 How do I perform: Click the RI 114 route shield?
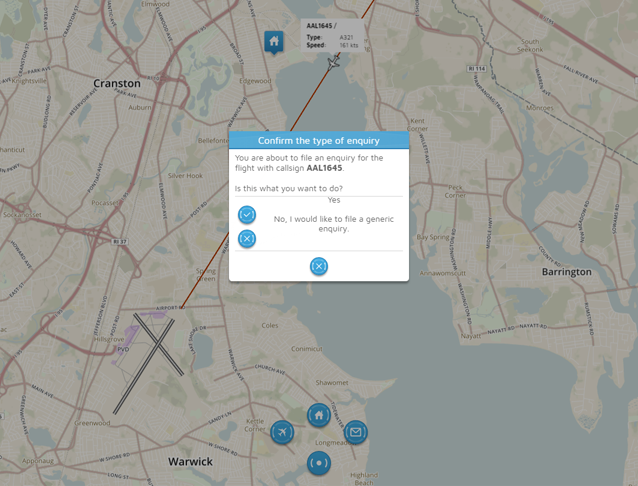[479, 68]
